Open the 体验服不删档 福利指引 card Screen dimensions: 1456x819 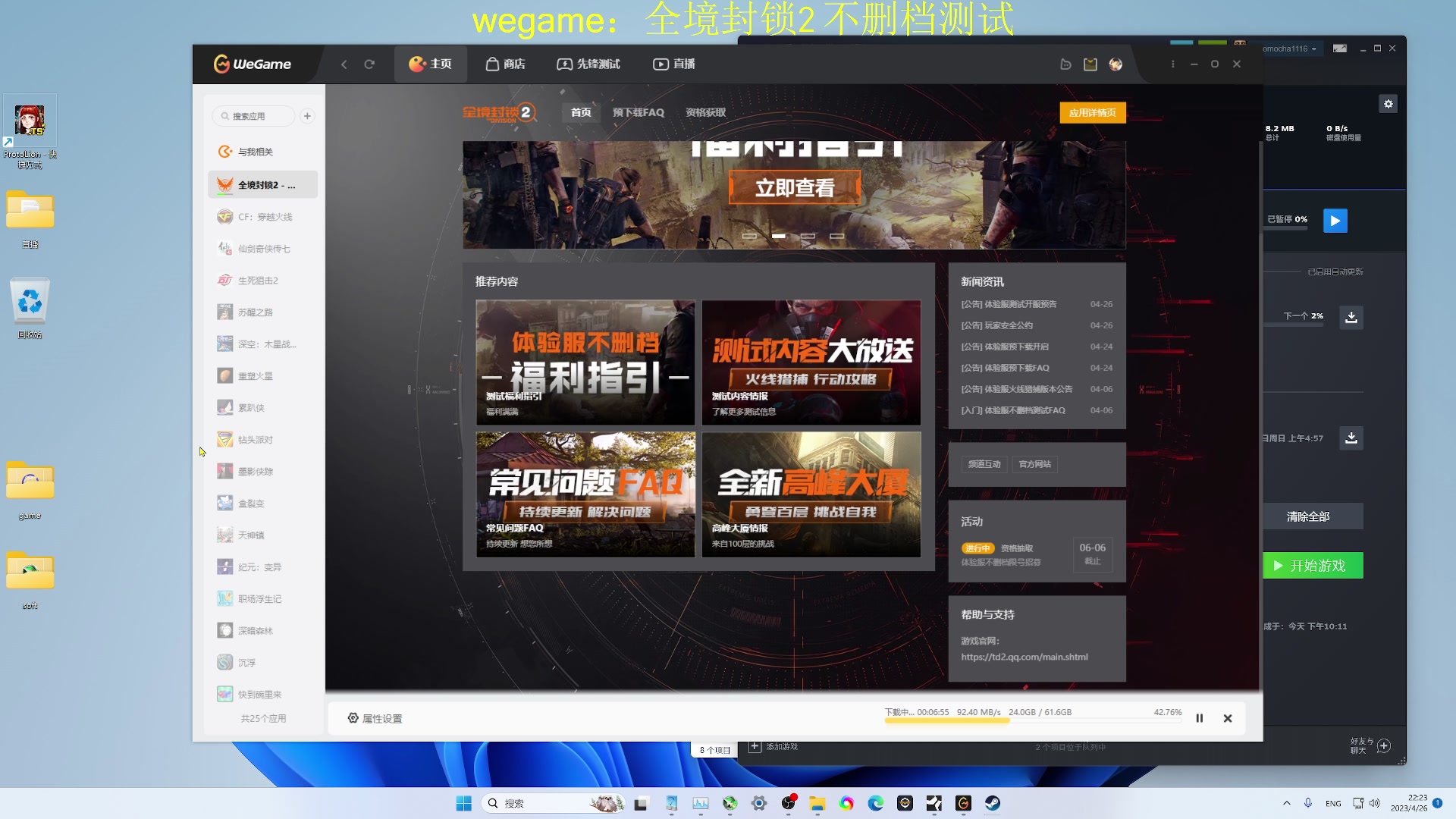(585, 362)
